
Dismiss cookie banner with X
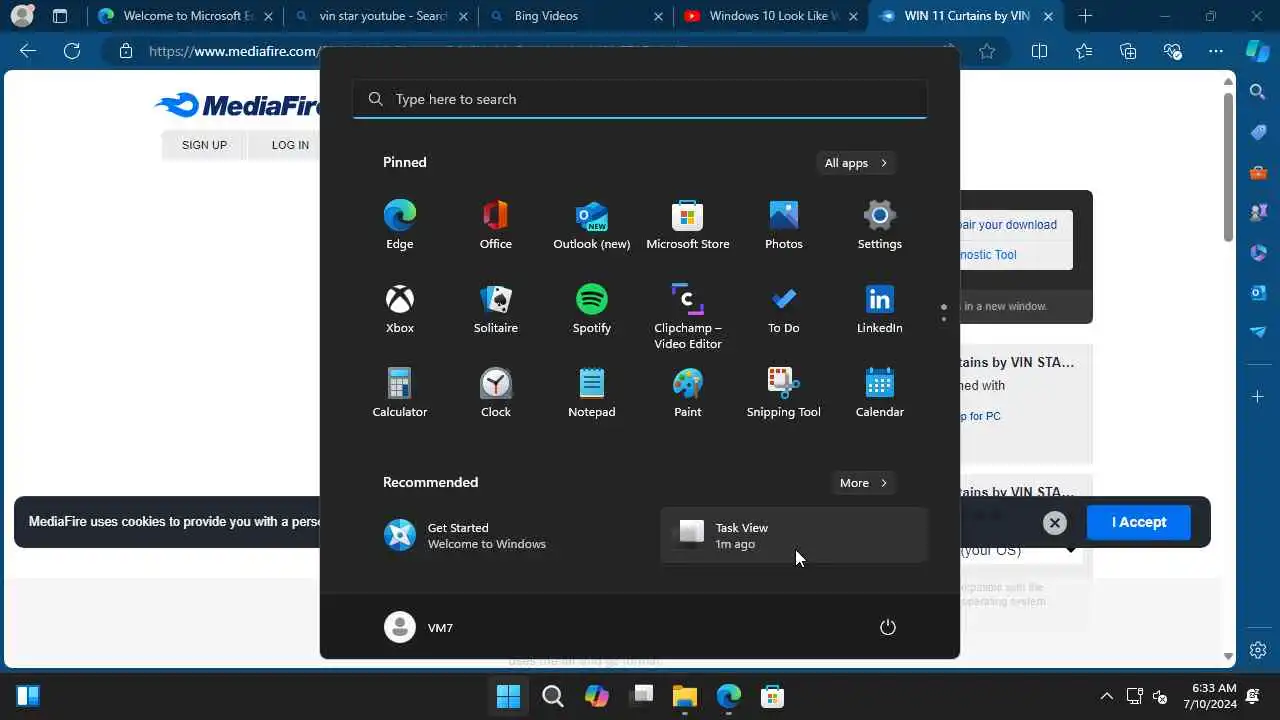(1054, 522)
